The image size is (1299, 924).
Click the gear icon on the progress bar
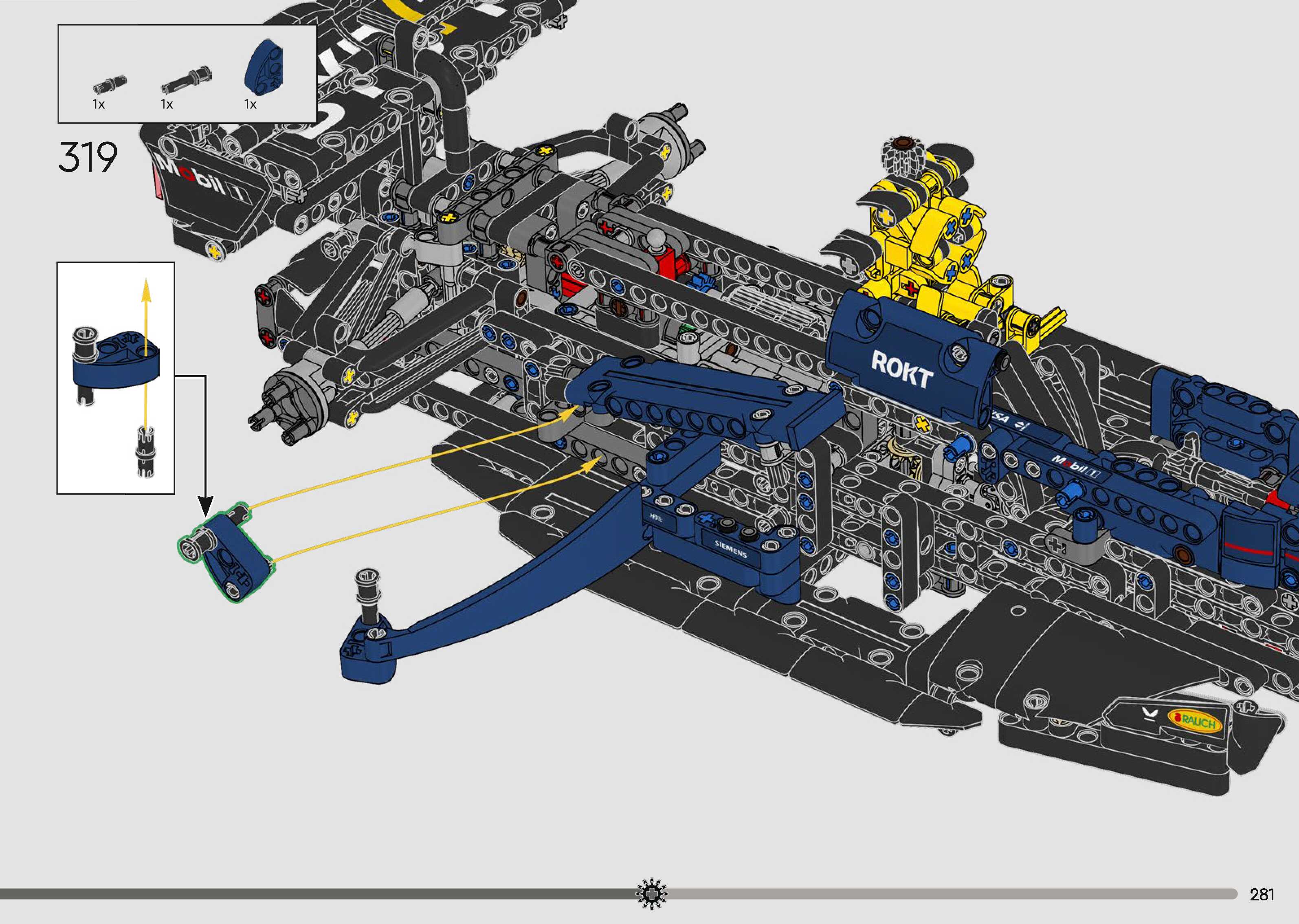(x=651, y=894)
